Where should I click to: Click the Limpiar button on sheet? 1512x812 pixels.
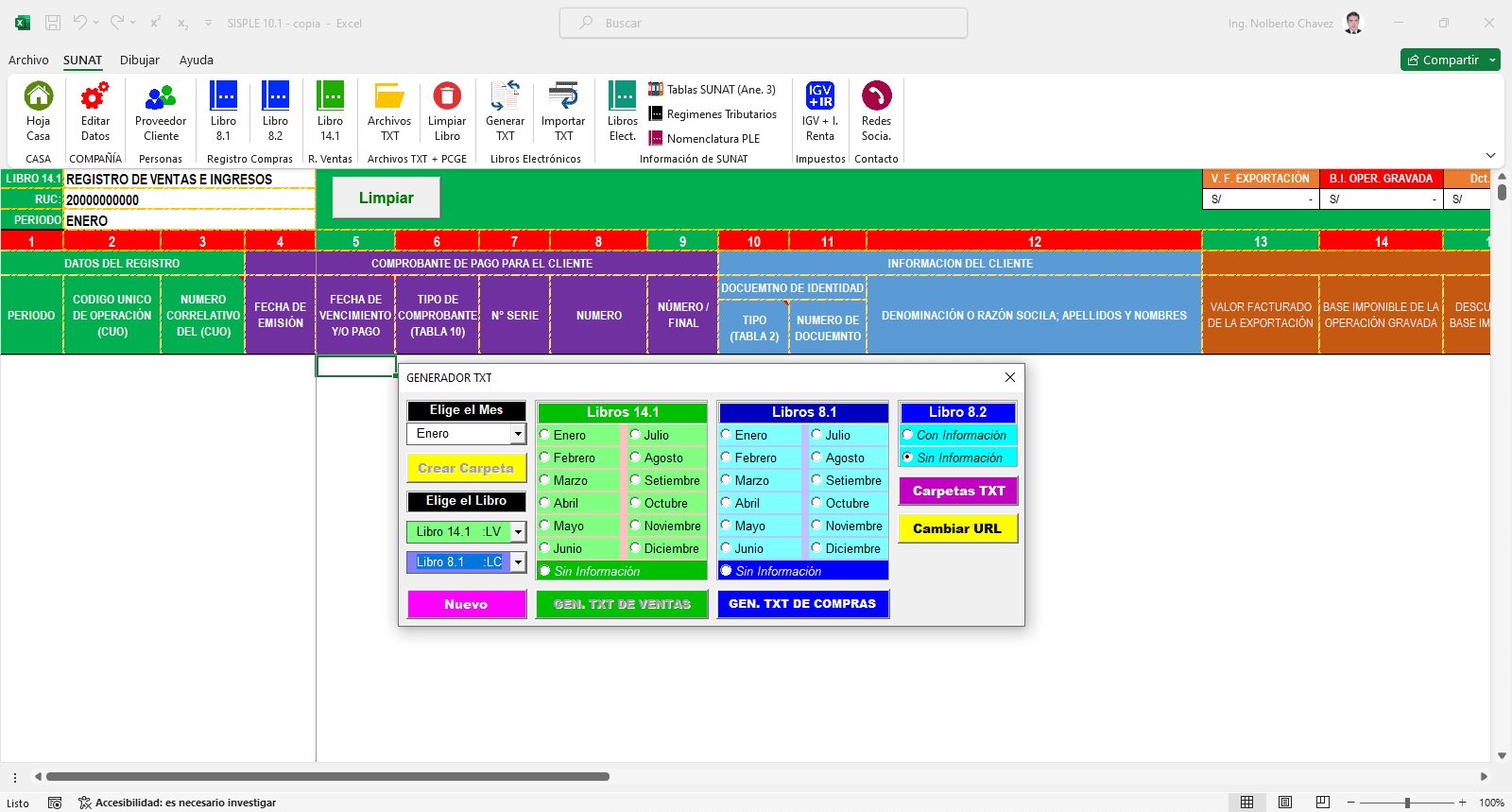387,198
